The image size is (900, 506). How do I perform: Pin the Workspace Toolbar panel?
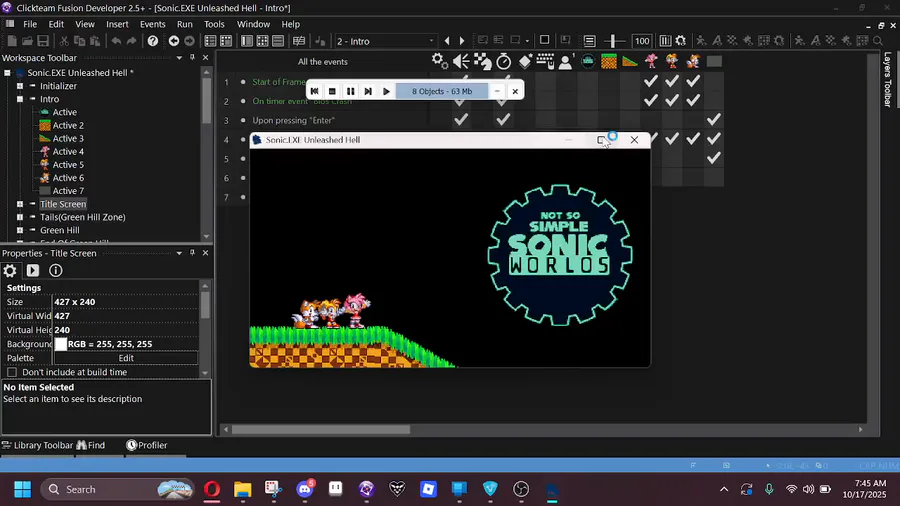pos(192,57)
